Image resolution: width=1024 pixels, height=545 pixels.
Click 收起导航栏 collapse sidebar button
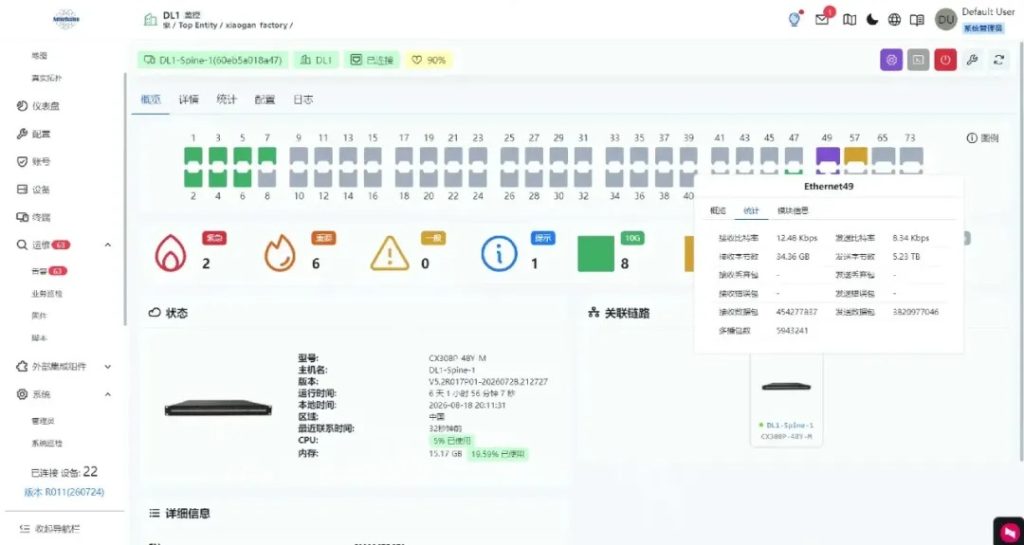(50, 528)
